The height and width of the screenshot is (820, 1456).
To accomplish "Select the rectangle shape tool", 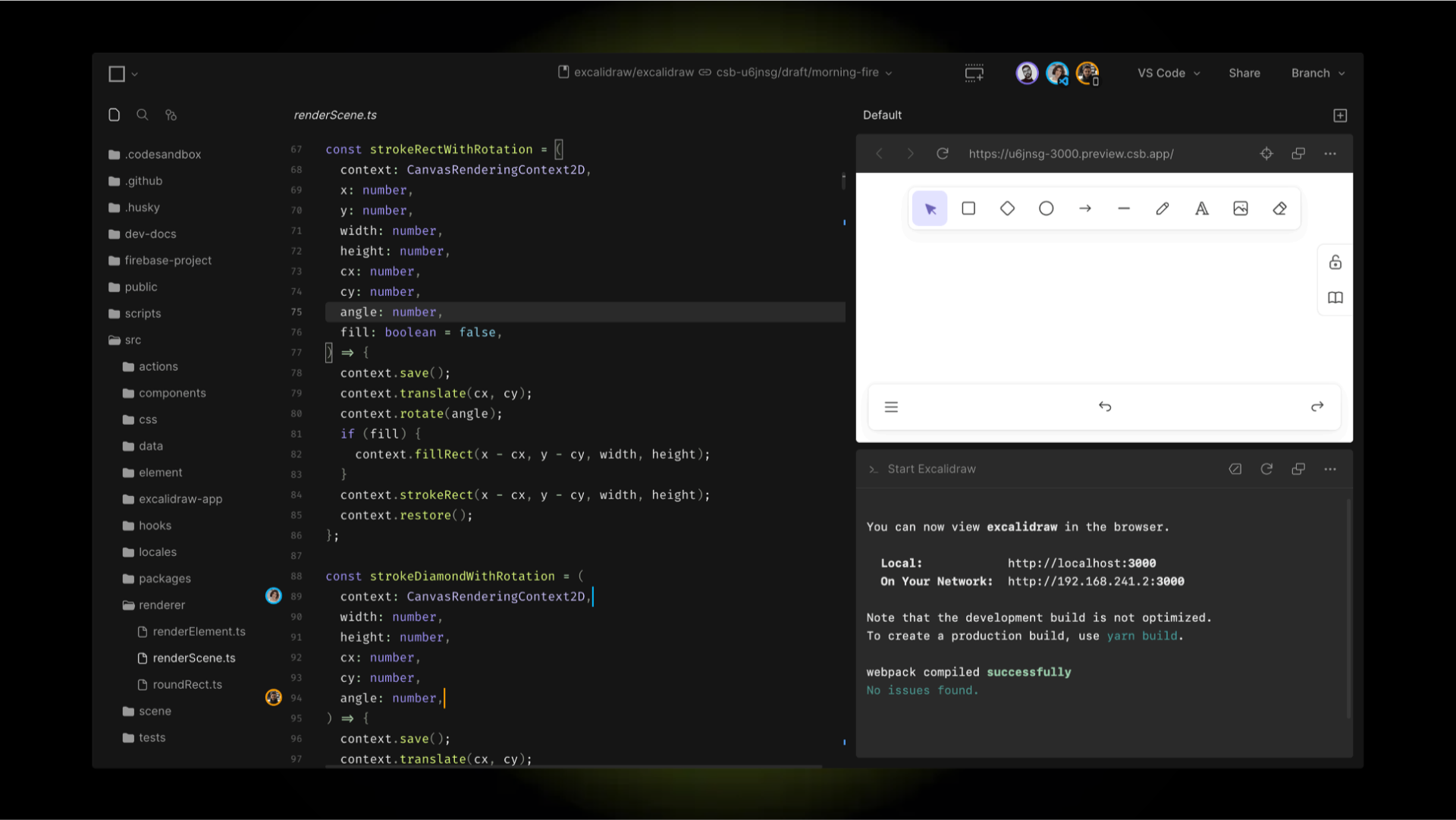I will (968, 209).
